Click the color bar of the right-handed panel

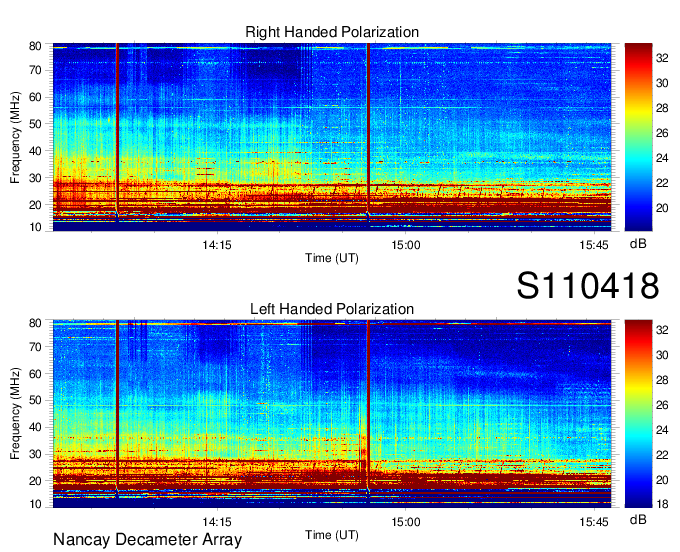tap(638, 137)
